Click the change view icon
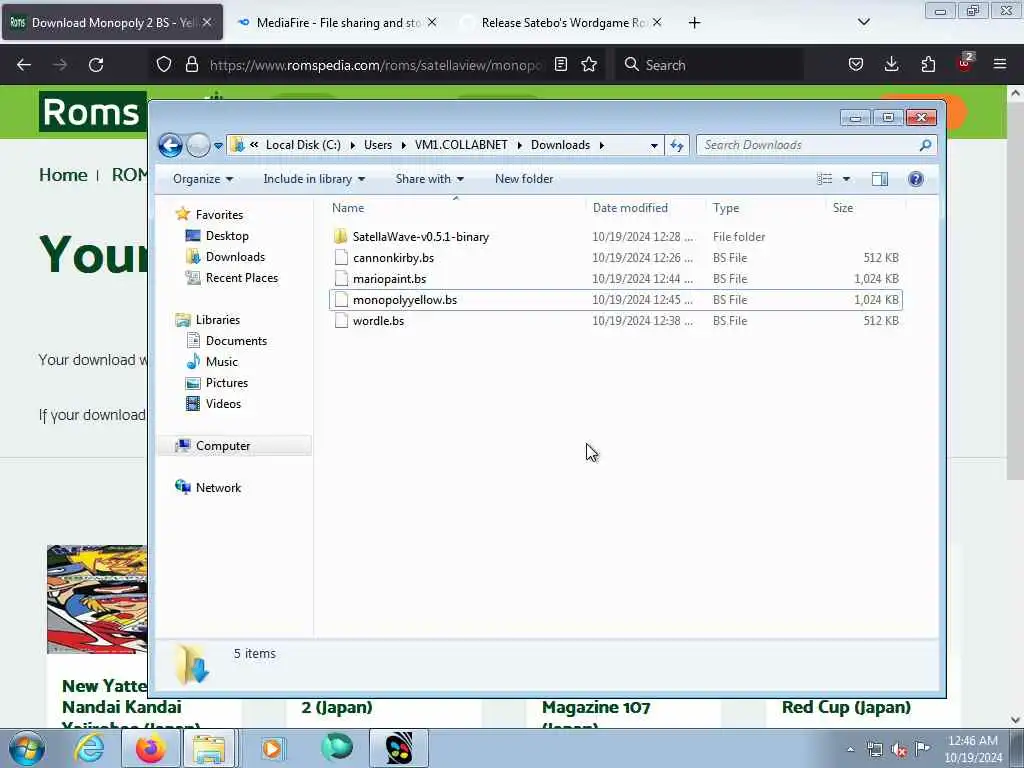Screen dimensions: 1024x768 pyautogui.click(x=825, y=179)
